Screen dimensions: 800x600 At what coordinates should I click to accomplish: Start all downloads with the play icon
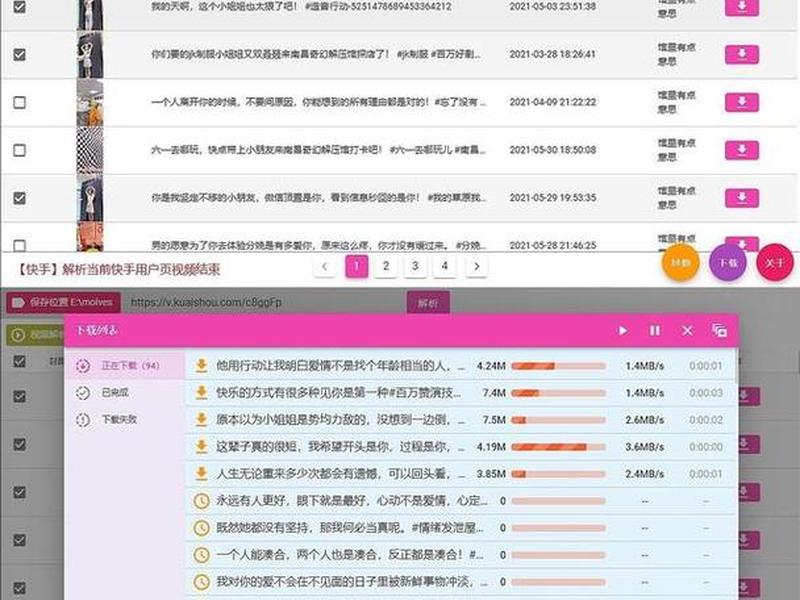coord(623,331)
